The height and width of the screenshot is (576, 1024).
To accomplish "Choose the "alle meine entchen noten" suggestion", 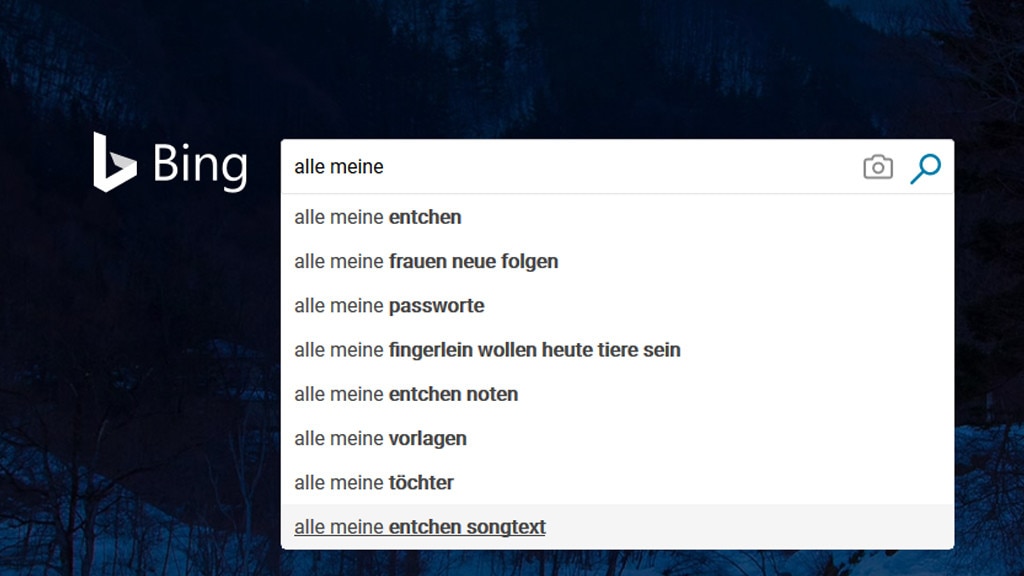I will [x=617, y=394].
